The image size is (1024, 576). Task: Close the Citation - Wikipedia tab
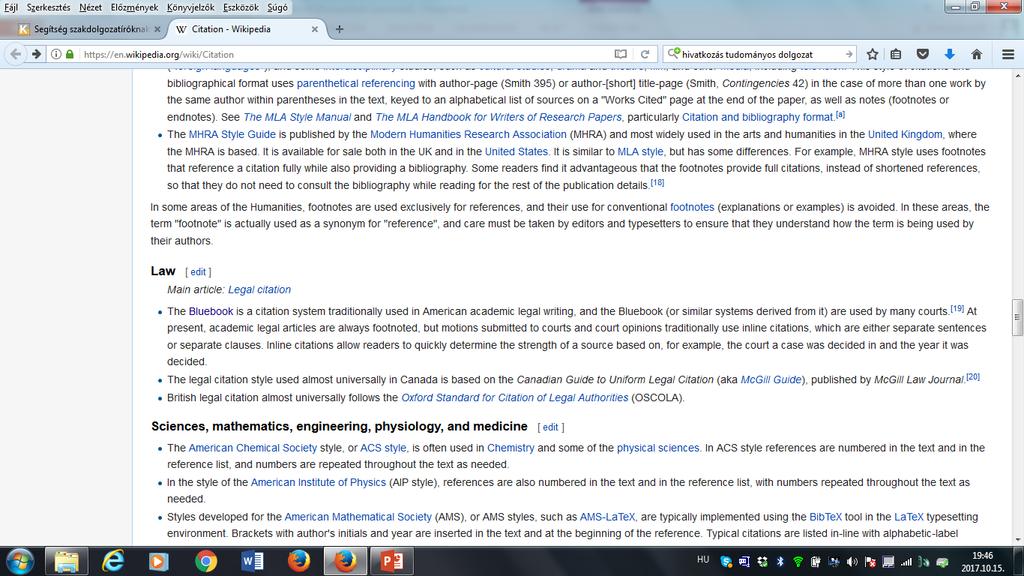coord(315,29)
